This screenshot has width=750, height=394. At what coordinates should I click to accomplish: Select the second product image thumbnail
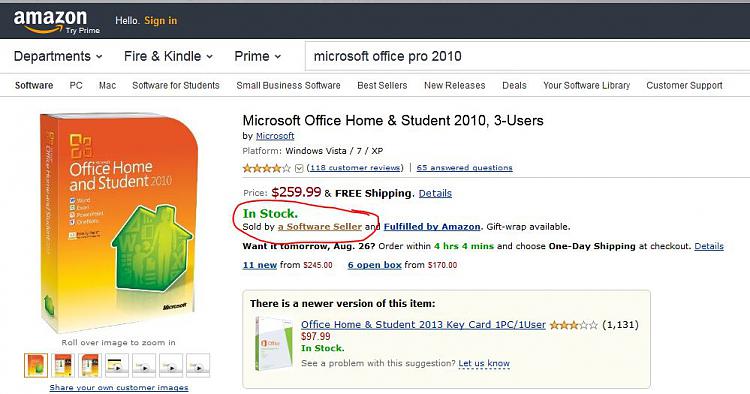click(x=63, y=365)
